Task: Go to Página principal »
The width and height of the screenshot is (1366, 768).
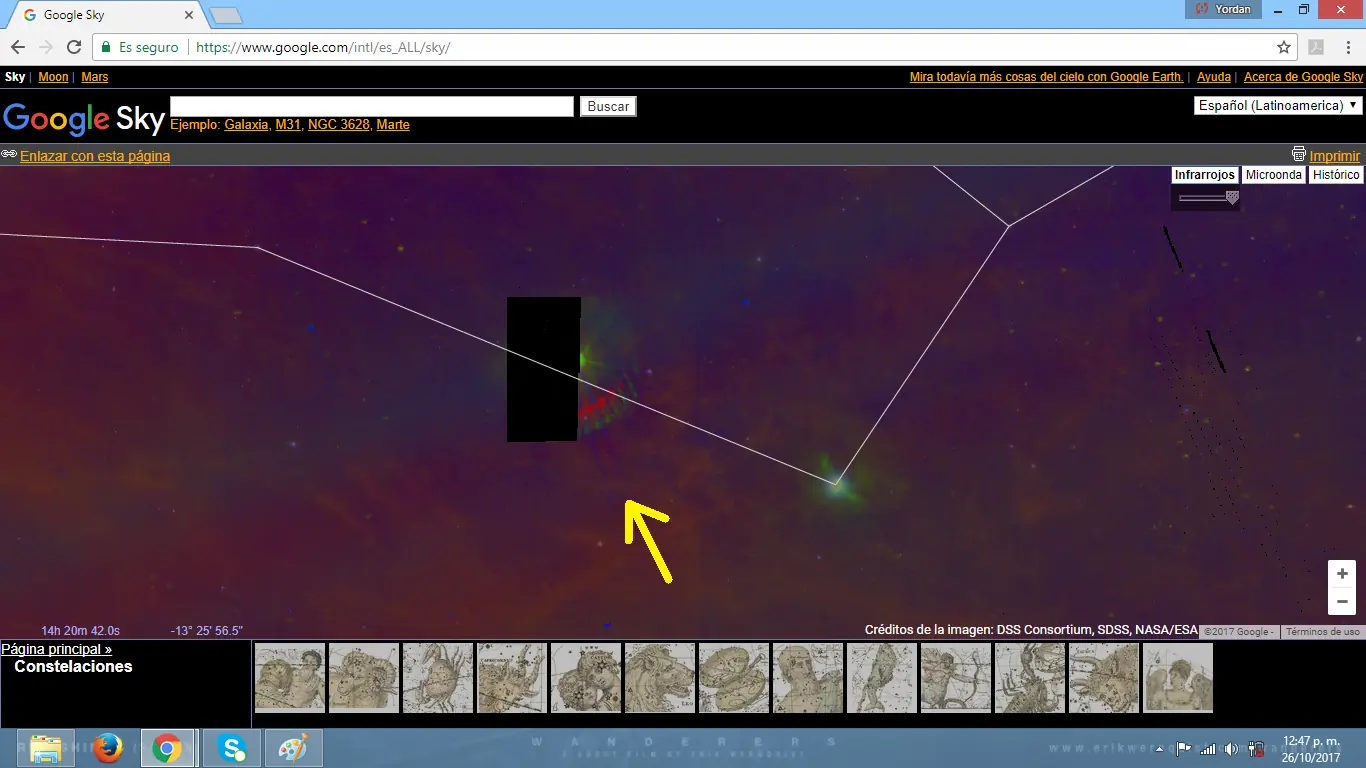Action: [x=57, y=650]
